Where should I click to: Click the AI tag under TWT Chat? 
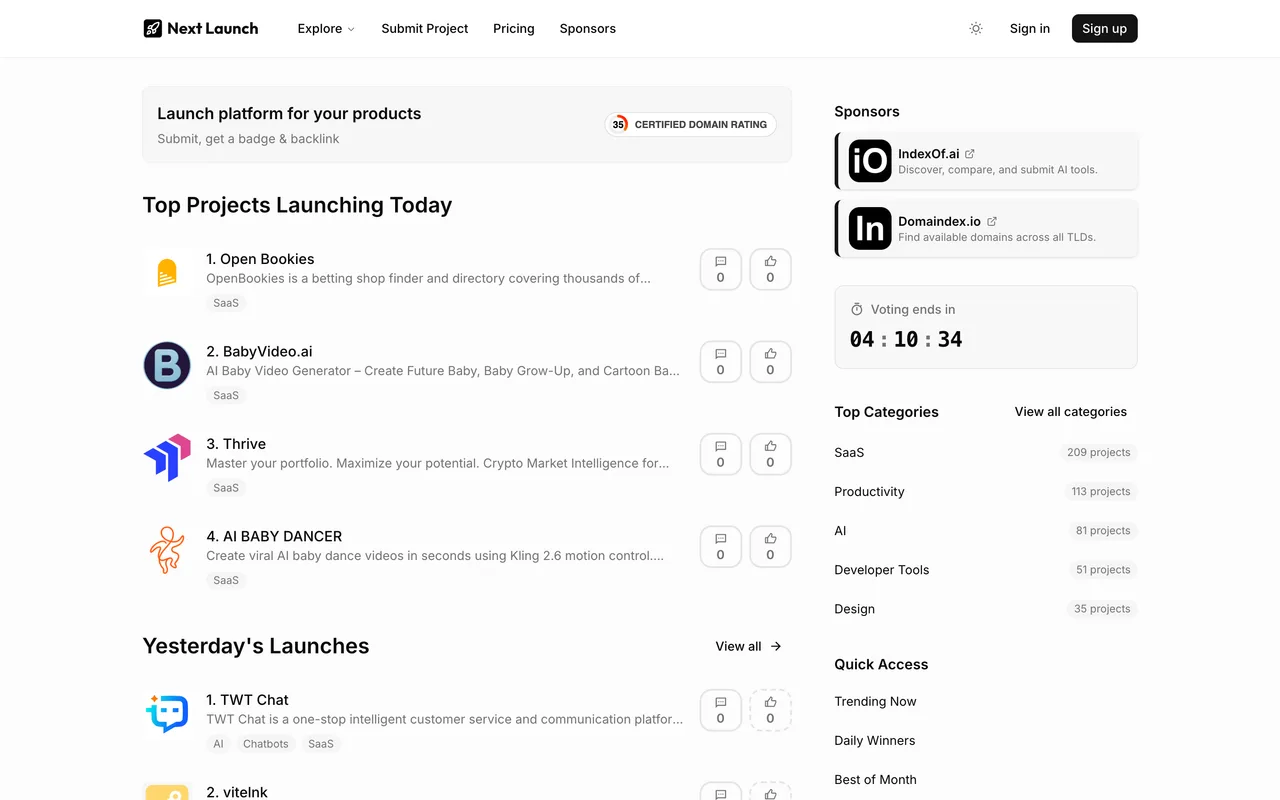point(218,744)
